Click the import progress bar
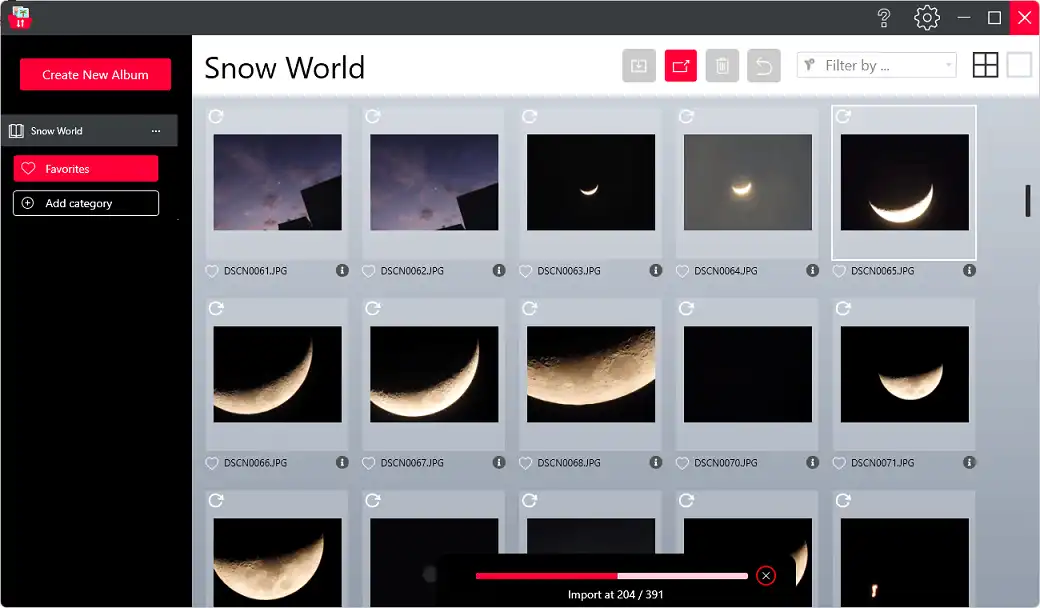This screenshot has height=608, width=1040. point(611,576)
